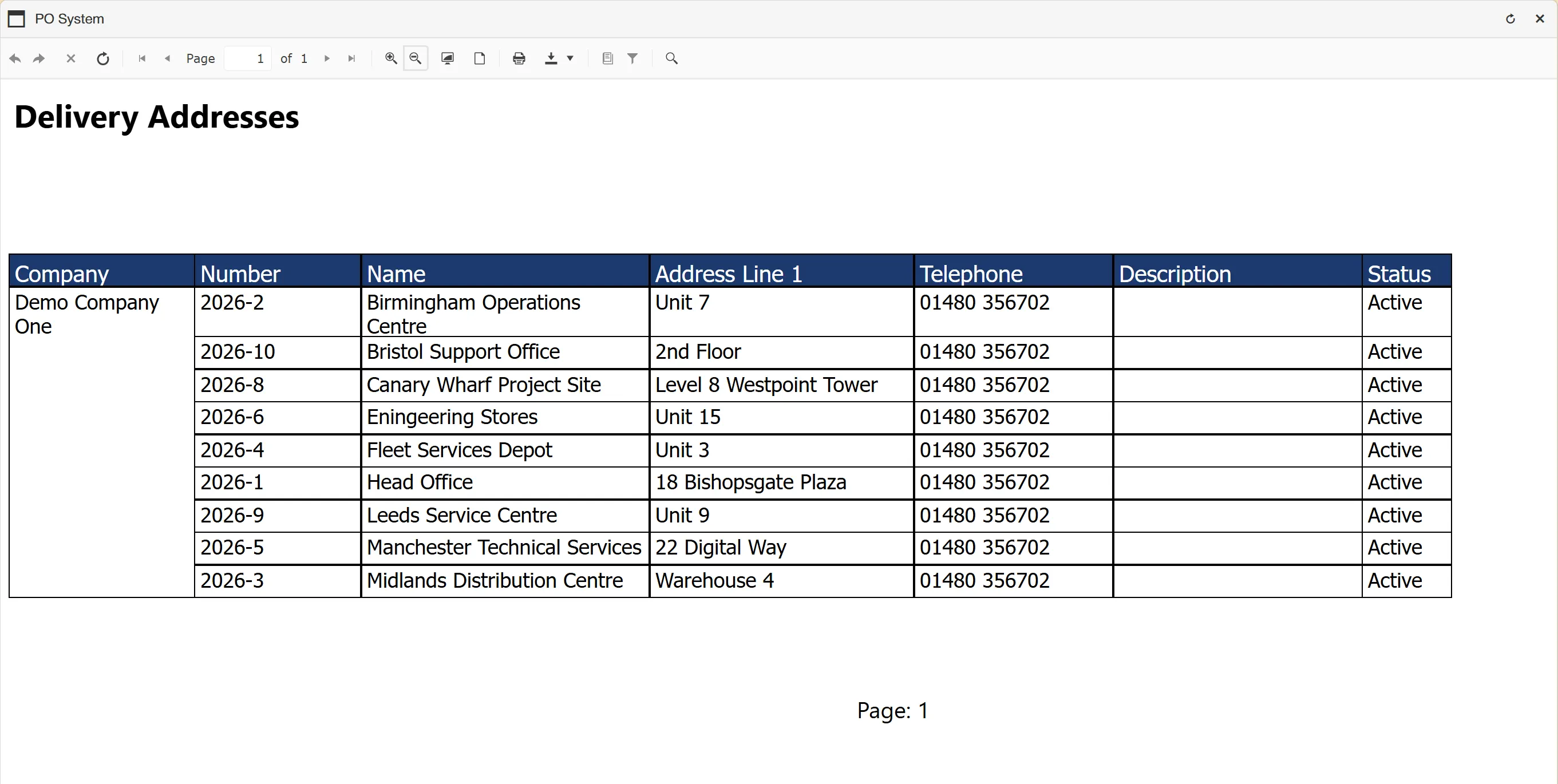Switch to interactive view mode

[448, 58]
